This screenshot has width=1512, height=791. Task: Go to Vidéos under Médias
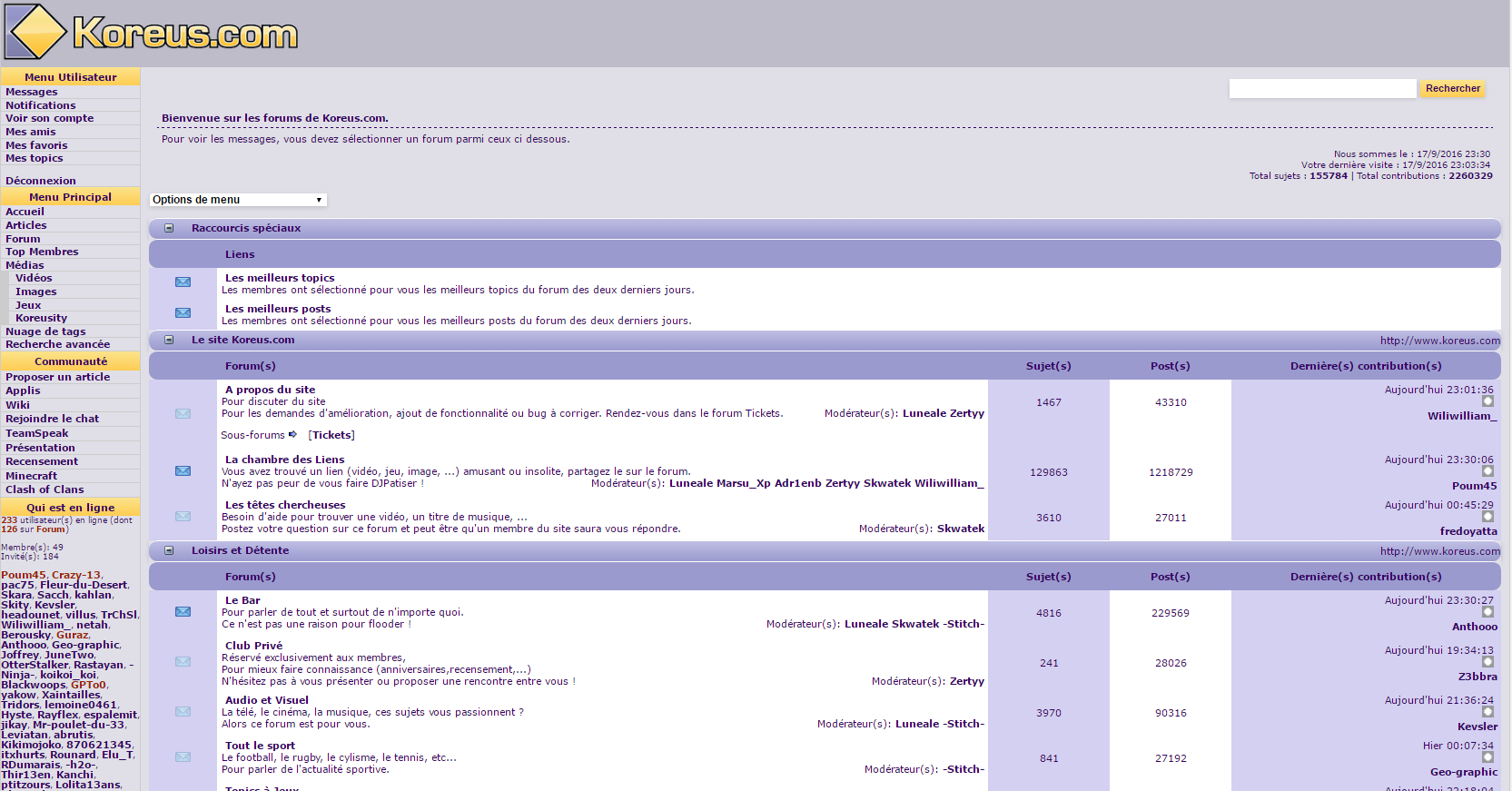tap(34, 278)
